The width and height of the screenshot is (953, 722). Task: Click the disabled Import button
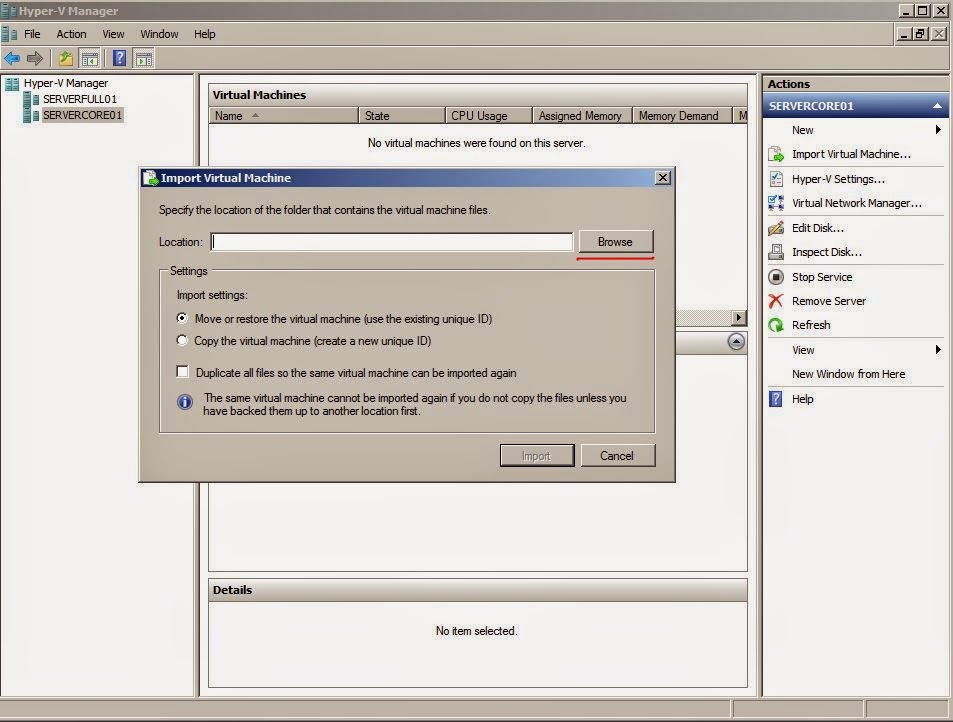pyautogui.click(x=537, y=455)
